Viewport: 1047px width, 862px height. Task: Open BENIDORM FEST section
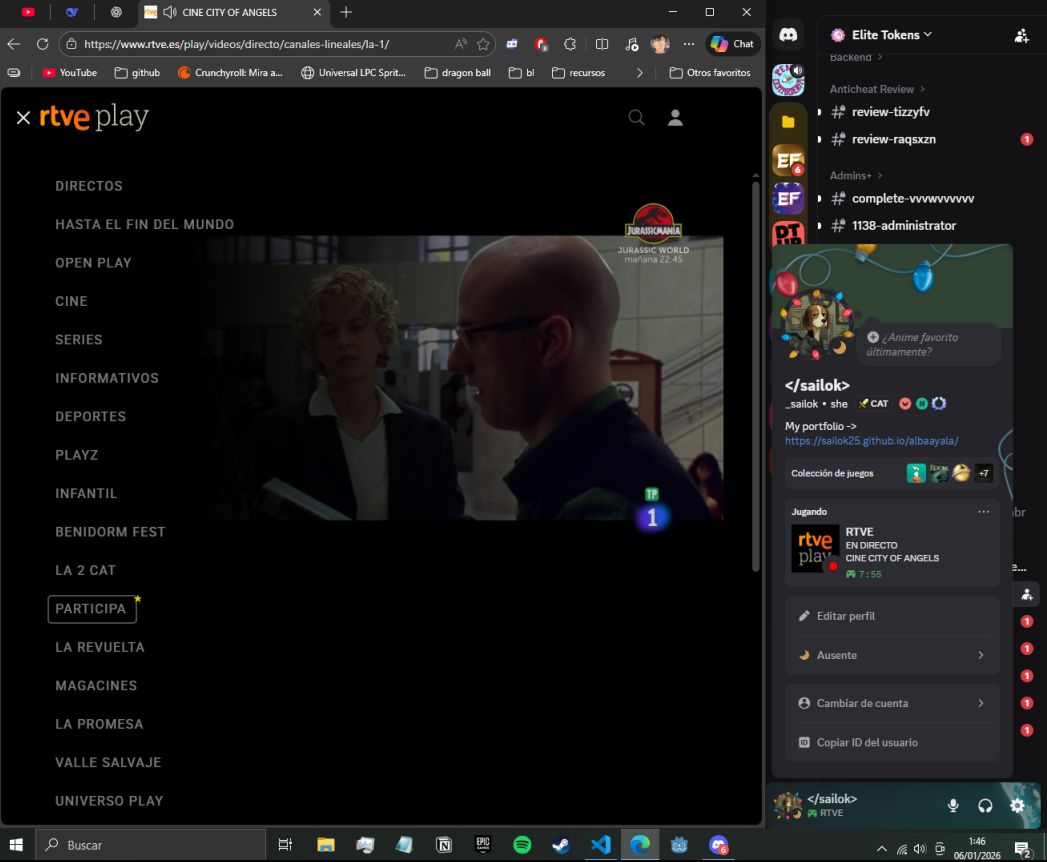110,532
